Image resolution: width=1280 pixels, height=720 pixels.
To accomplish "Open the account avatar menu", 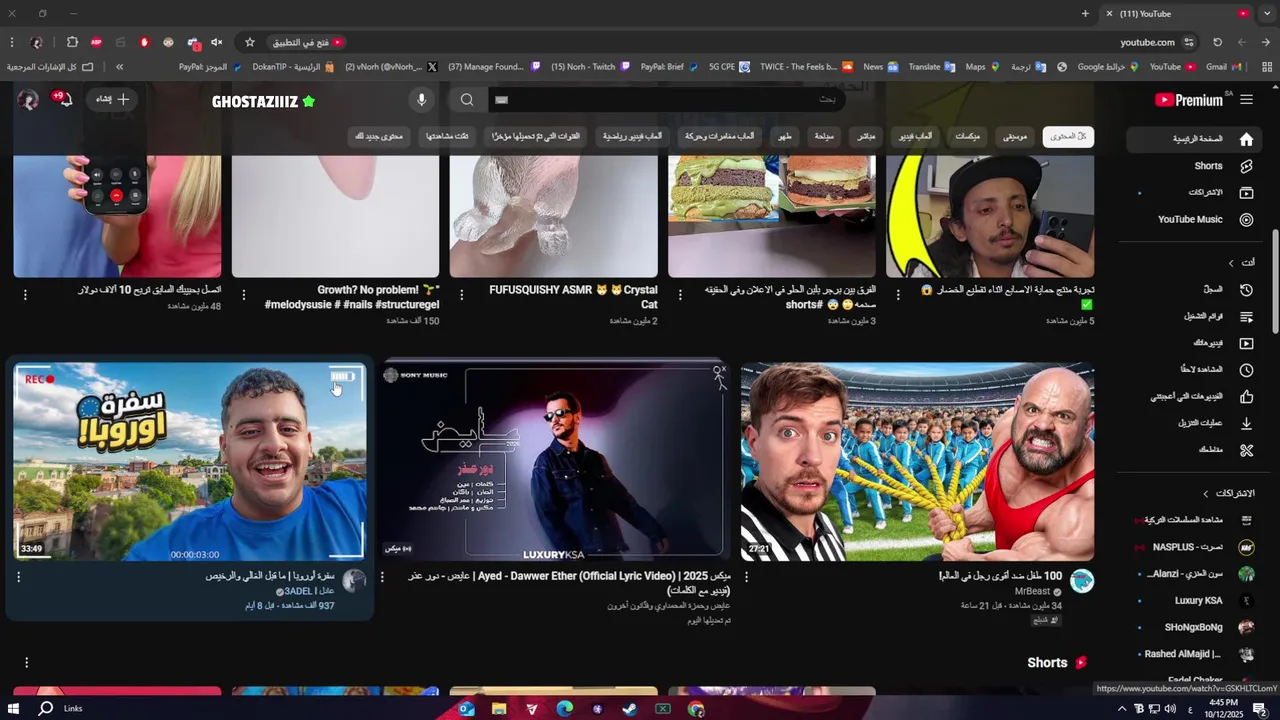I will [28, 99].
